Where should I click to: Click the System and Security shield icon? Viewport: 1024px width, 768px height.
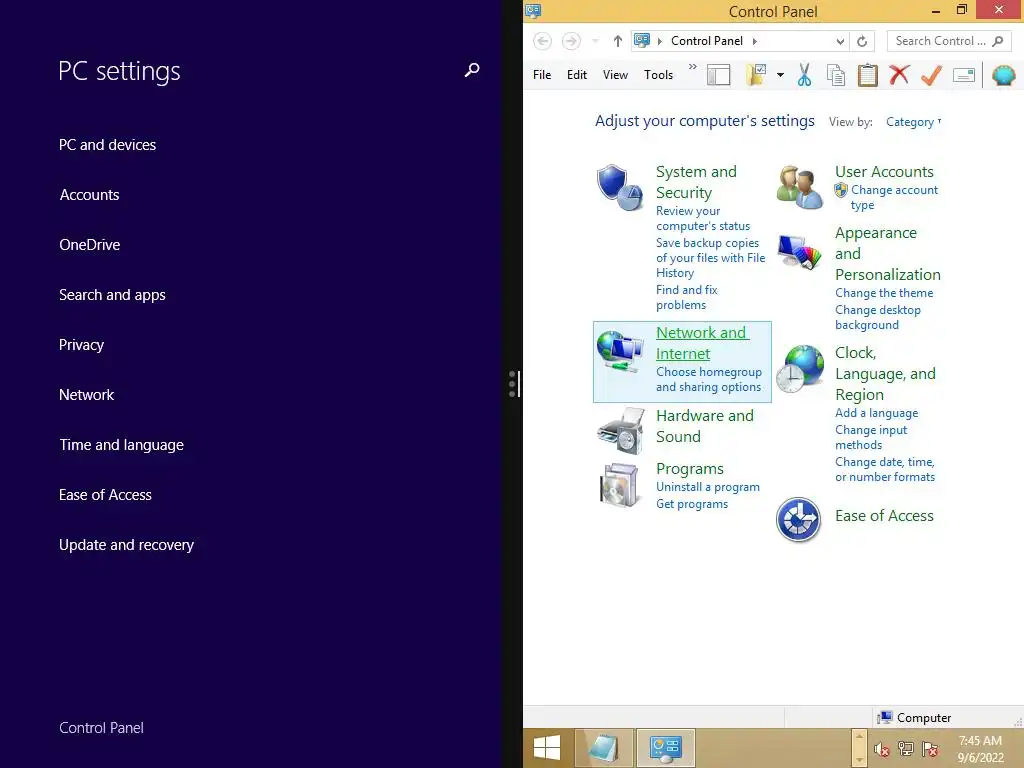[x=620, y=187]
